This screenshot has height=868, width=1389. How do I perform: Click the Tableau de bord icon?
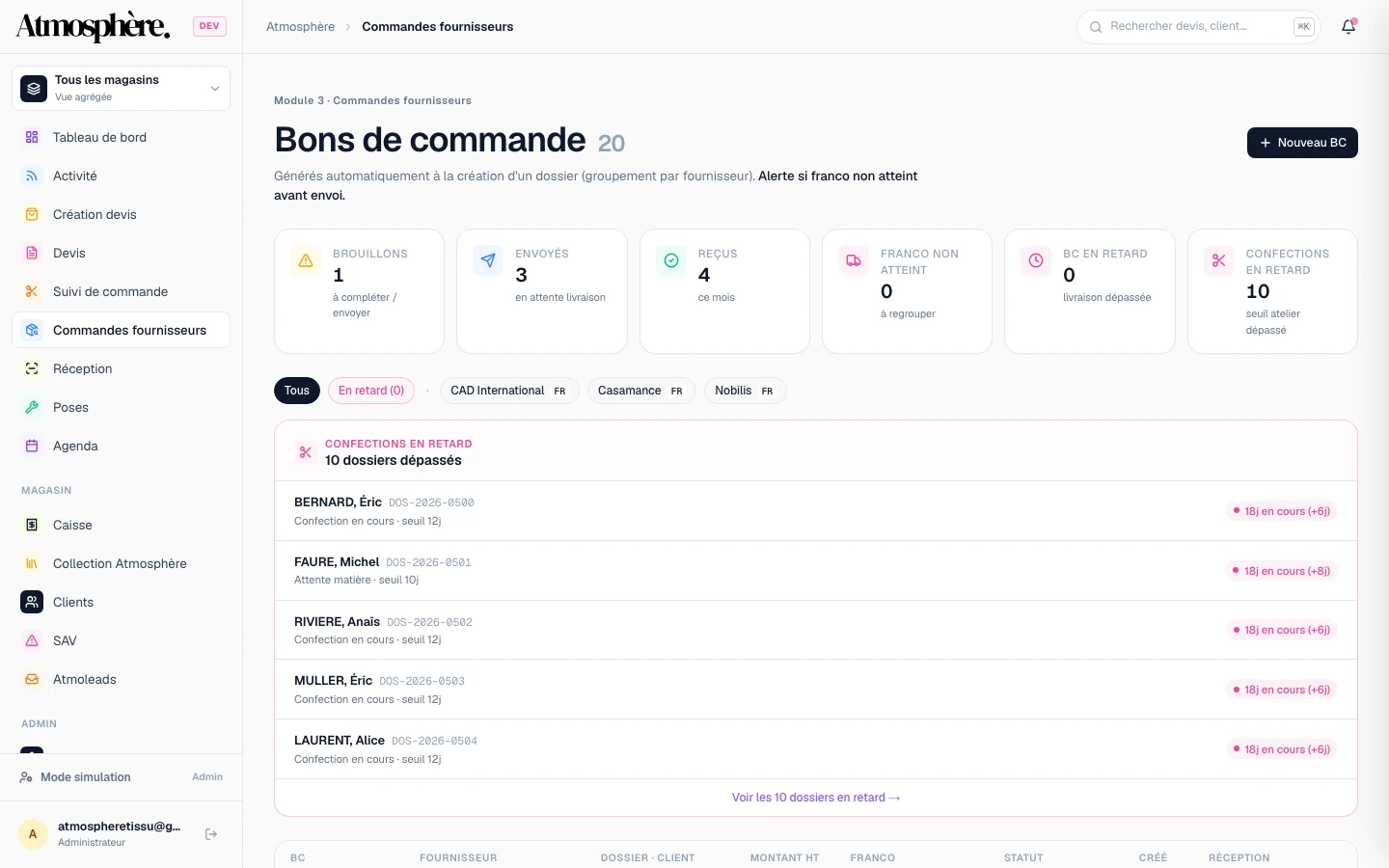coord(32,137)
